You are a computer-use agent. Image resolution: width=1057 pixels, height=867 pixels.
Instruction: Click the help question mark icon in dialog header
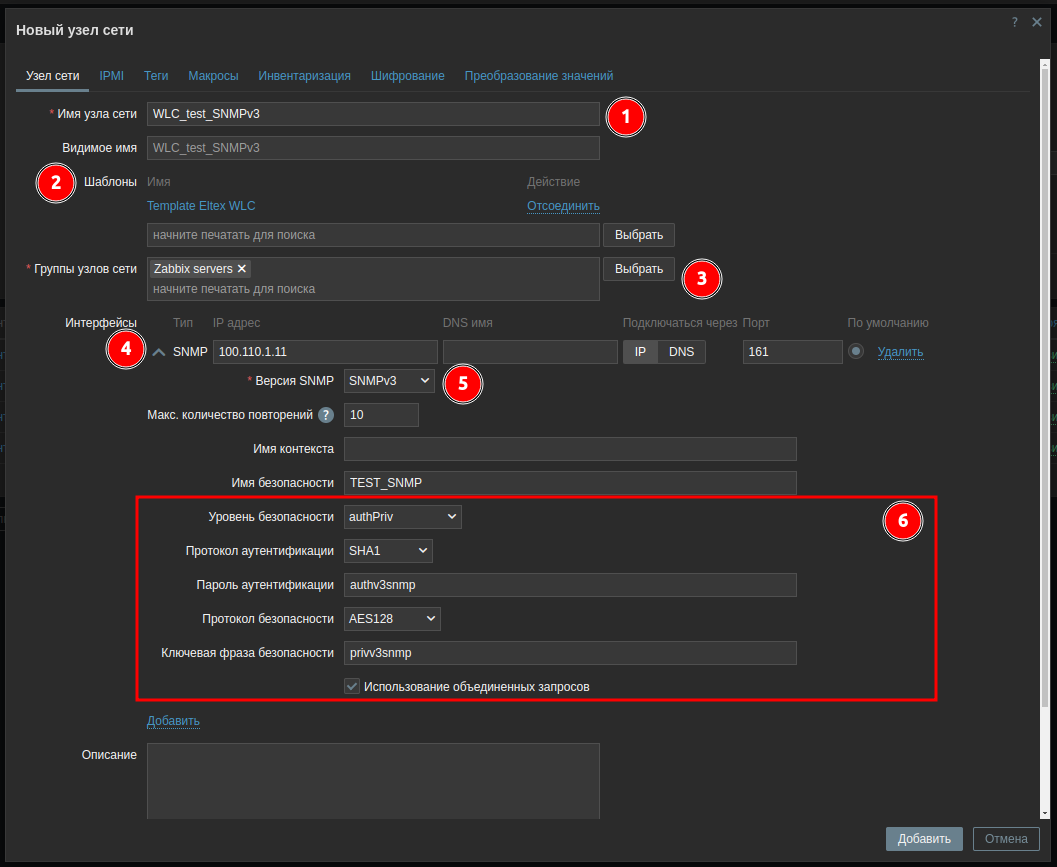coord(1014,22)
